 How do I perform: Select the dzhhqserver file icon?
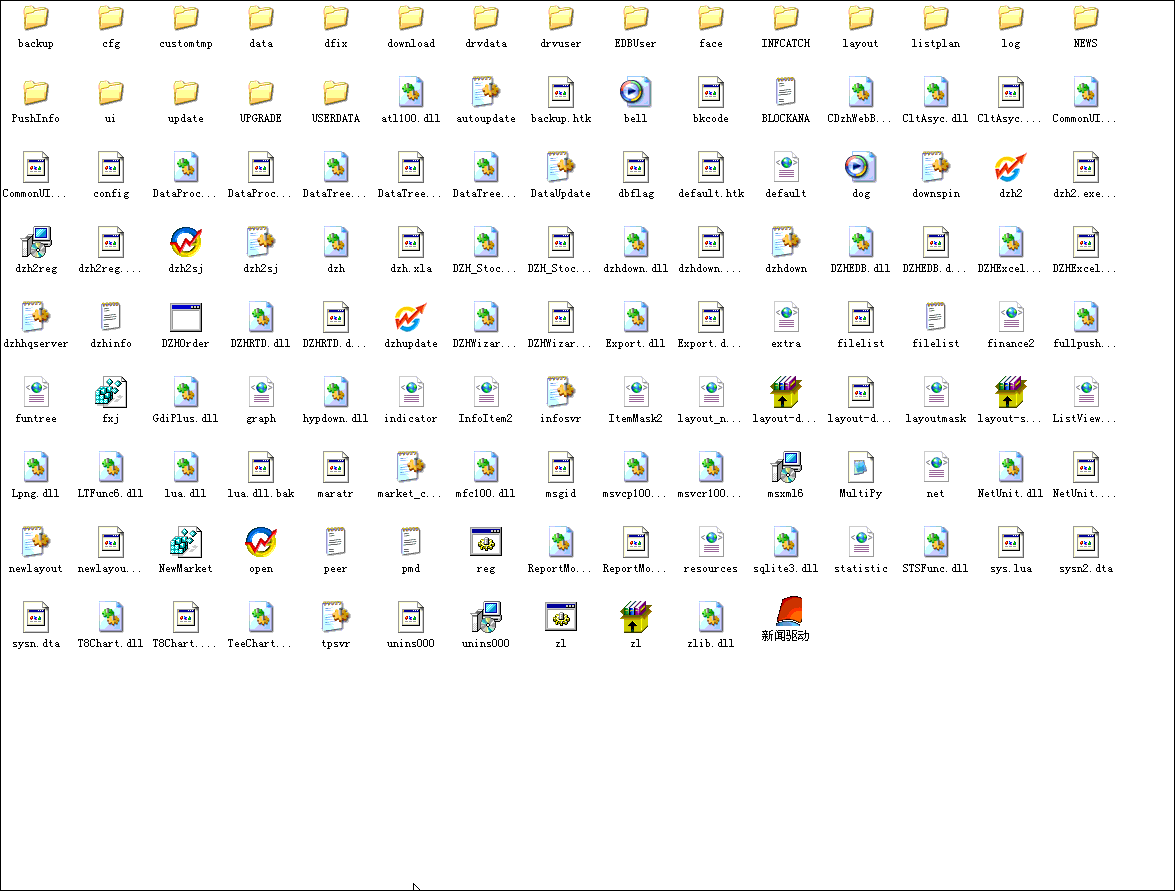36,317
